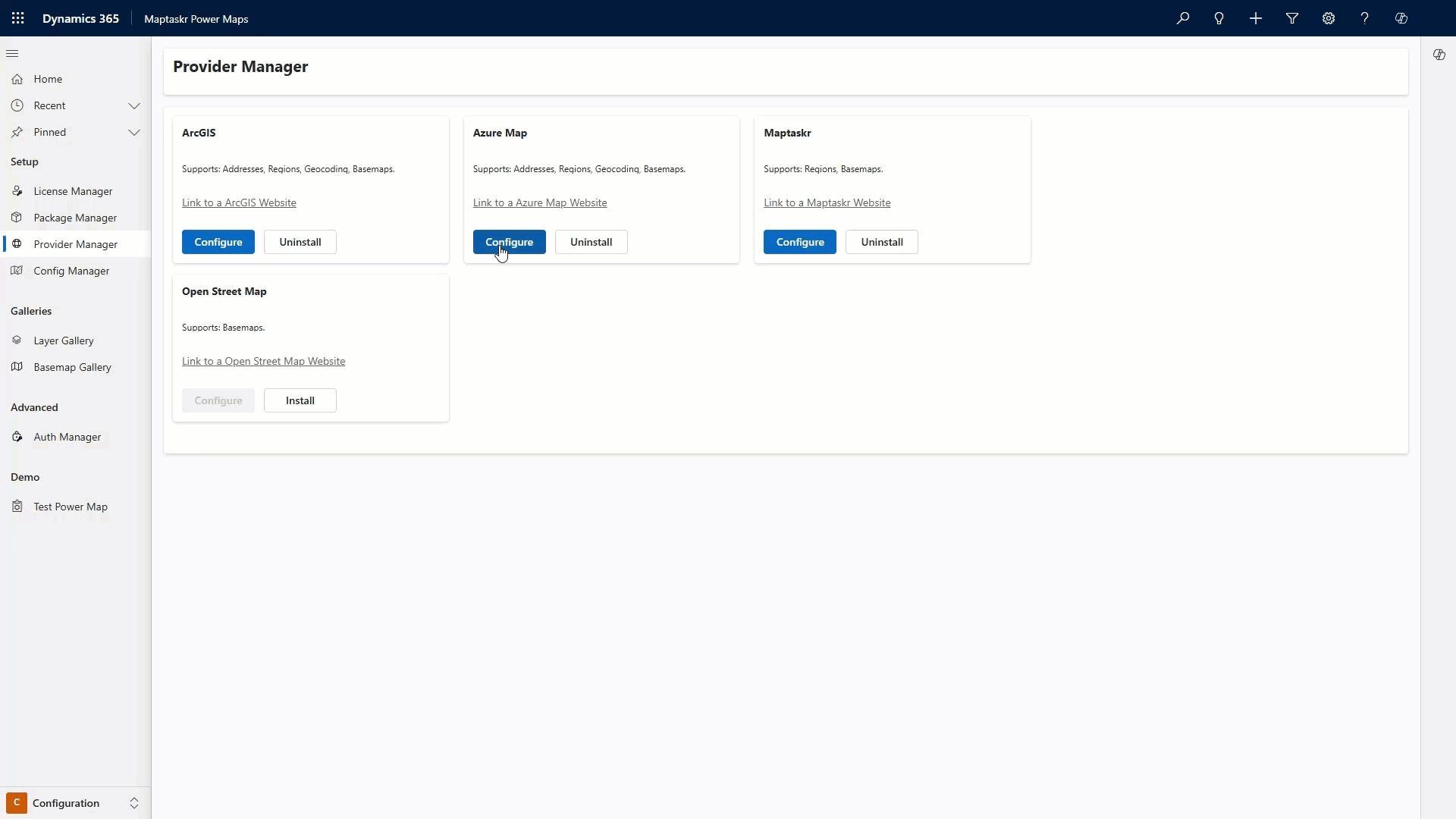The image size is (1456, 819).
Task: Open the help question mark icon
Action: [x=1364, y=18]
